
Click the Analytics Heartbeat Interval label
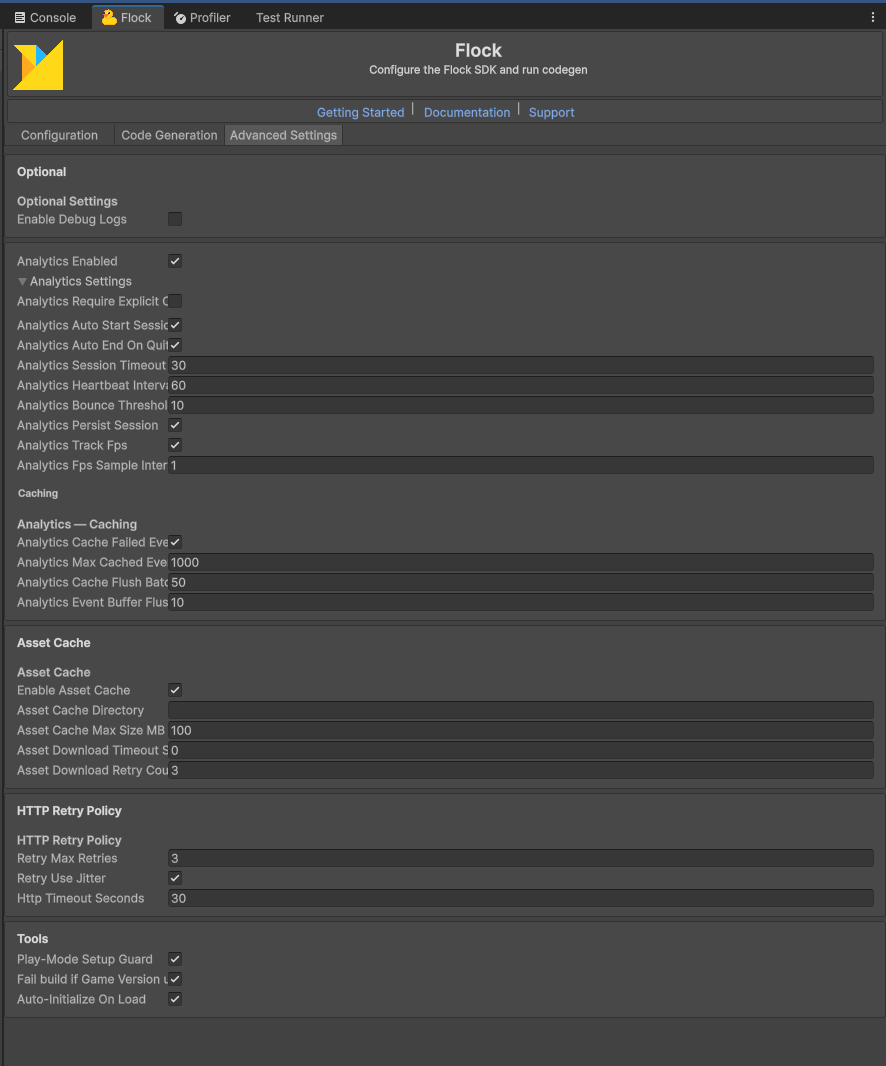pos(92,385)
